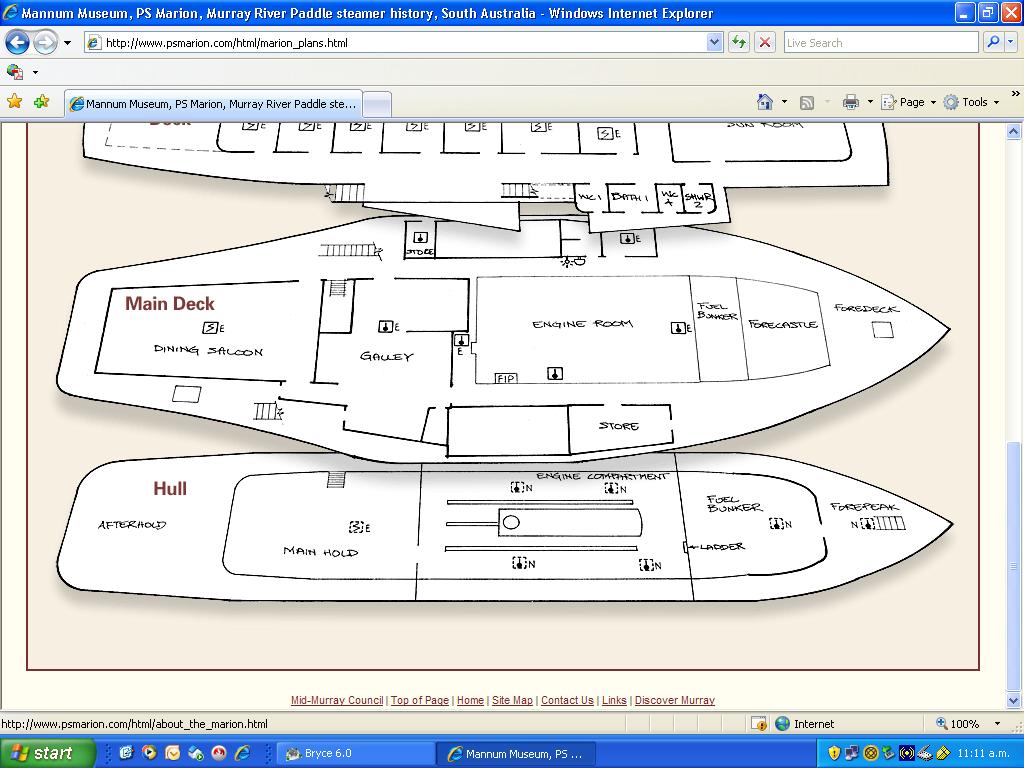The width and height of the screenshot is (1024, 768).
Task: Click the toolbar icon below the Back button
Action: tap(14, 72)
